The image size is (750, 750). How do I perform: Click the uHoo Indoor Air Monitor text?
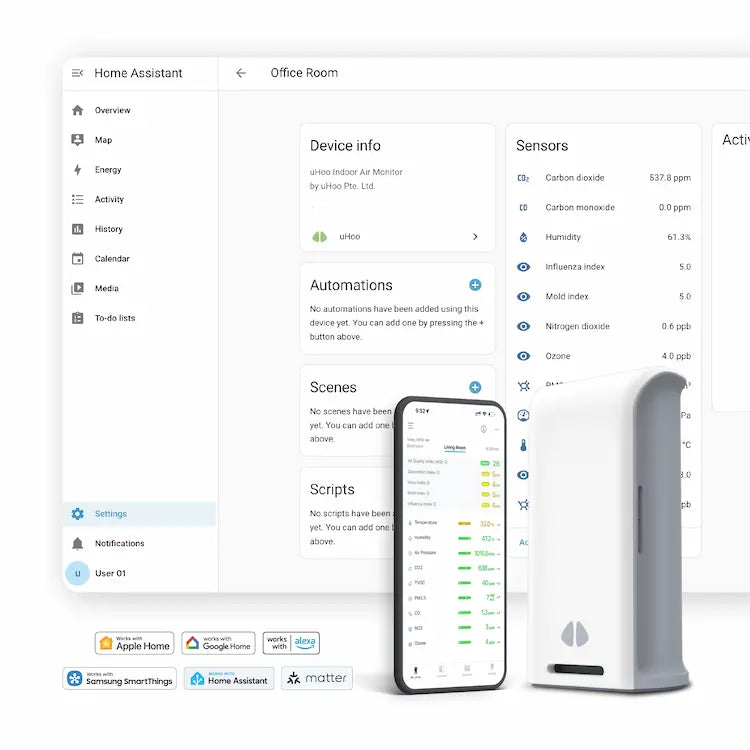click(356, 172)
